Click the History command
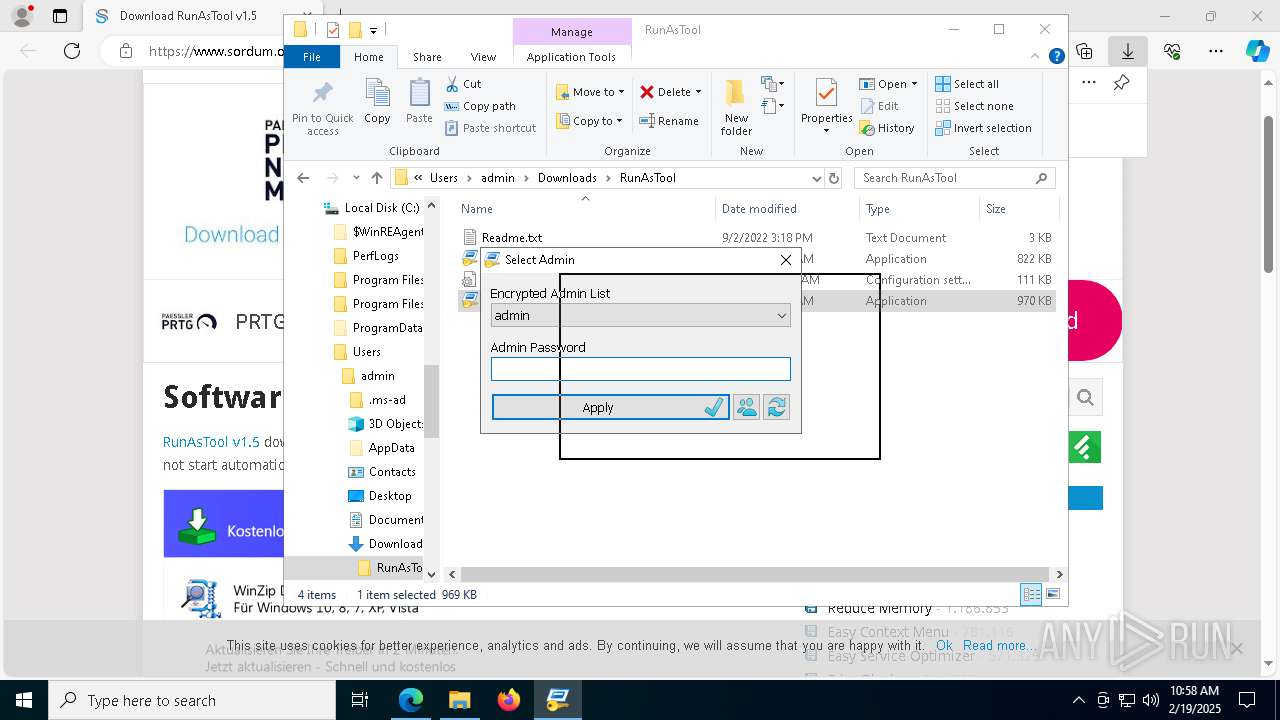This screenshot has width=1280, height=720. 886,128
